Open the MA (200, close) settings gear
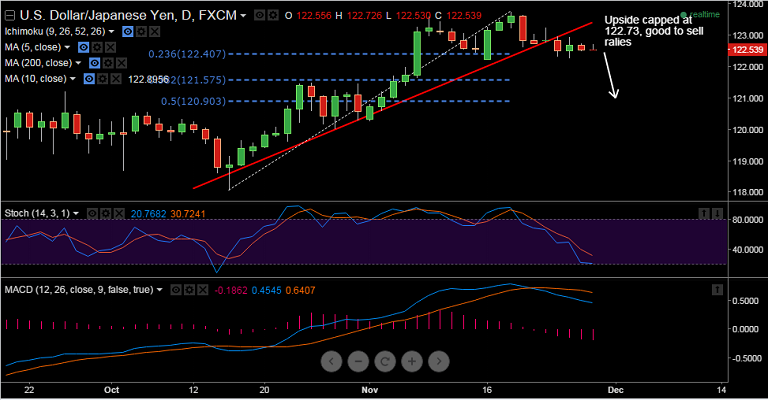This screenshot has height=400, width=768. [x=108, y=63]
